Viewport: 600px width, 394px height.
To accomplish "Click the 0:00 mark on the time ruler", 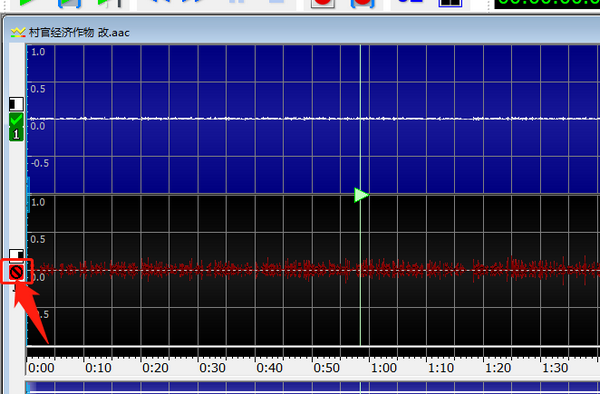I will coord(41,368).
